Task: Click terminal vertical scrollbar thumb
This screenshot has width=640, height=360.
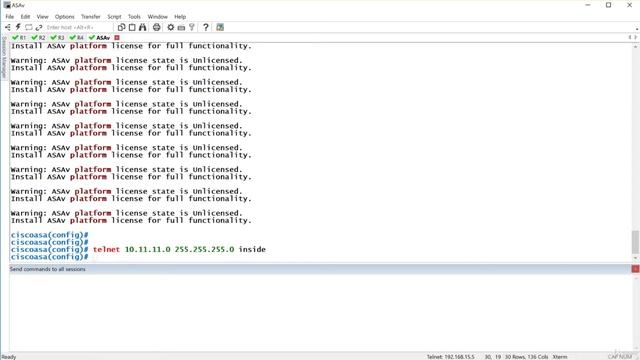Action: [635, 242]
